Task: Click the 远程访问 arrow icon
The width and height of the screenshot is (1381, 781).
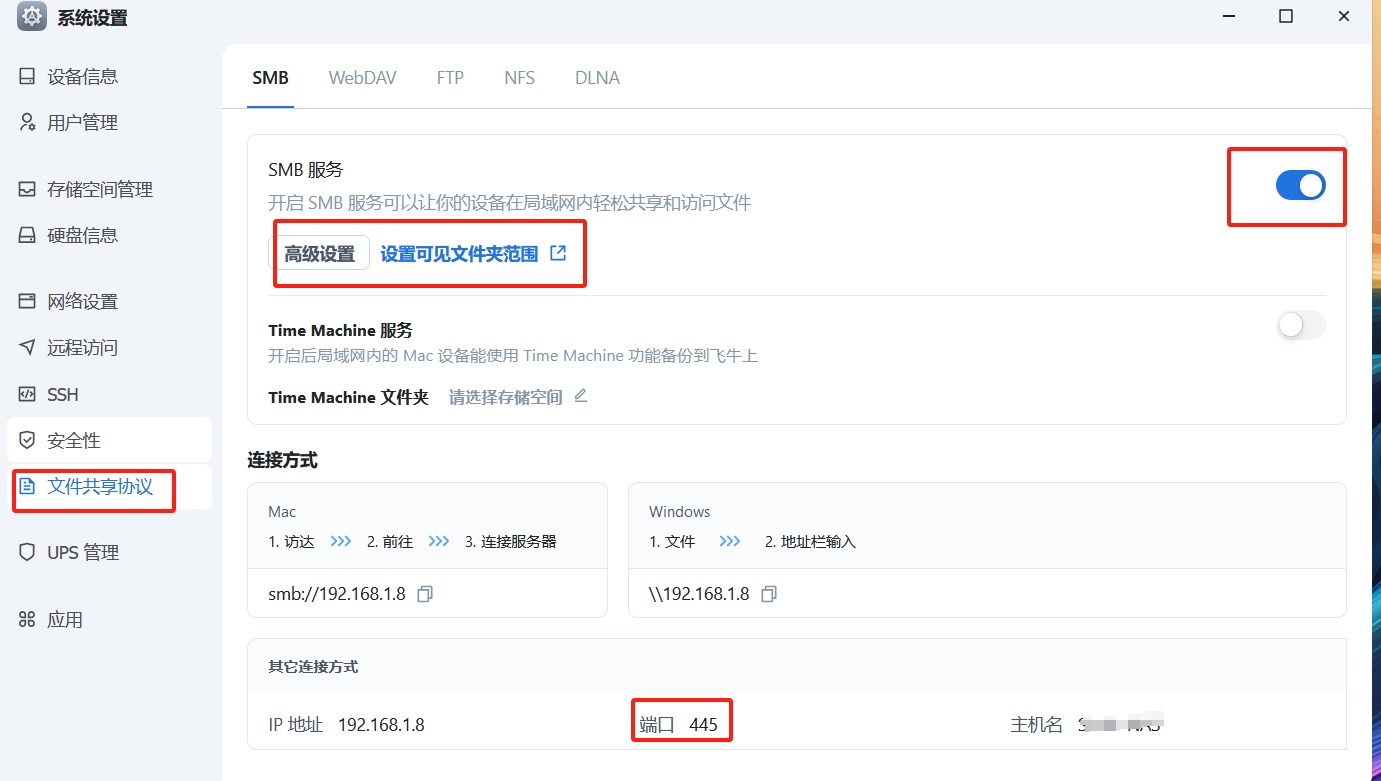Action: point(27,347)
